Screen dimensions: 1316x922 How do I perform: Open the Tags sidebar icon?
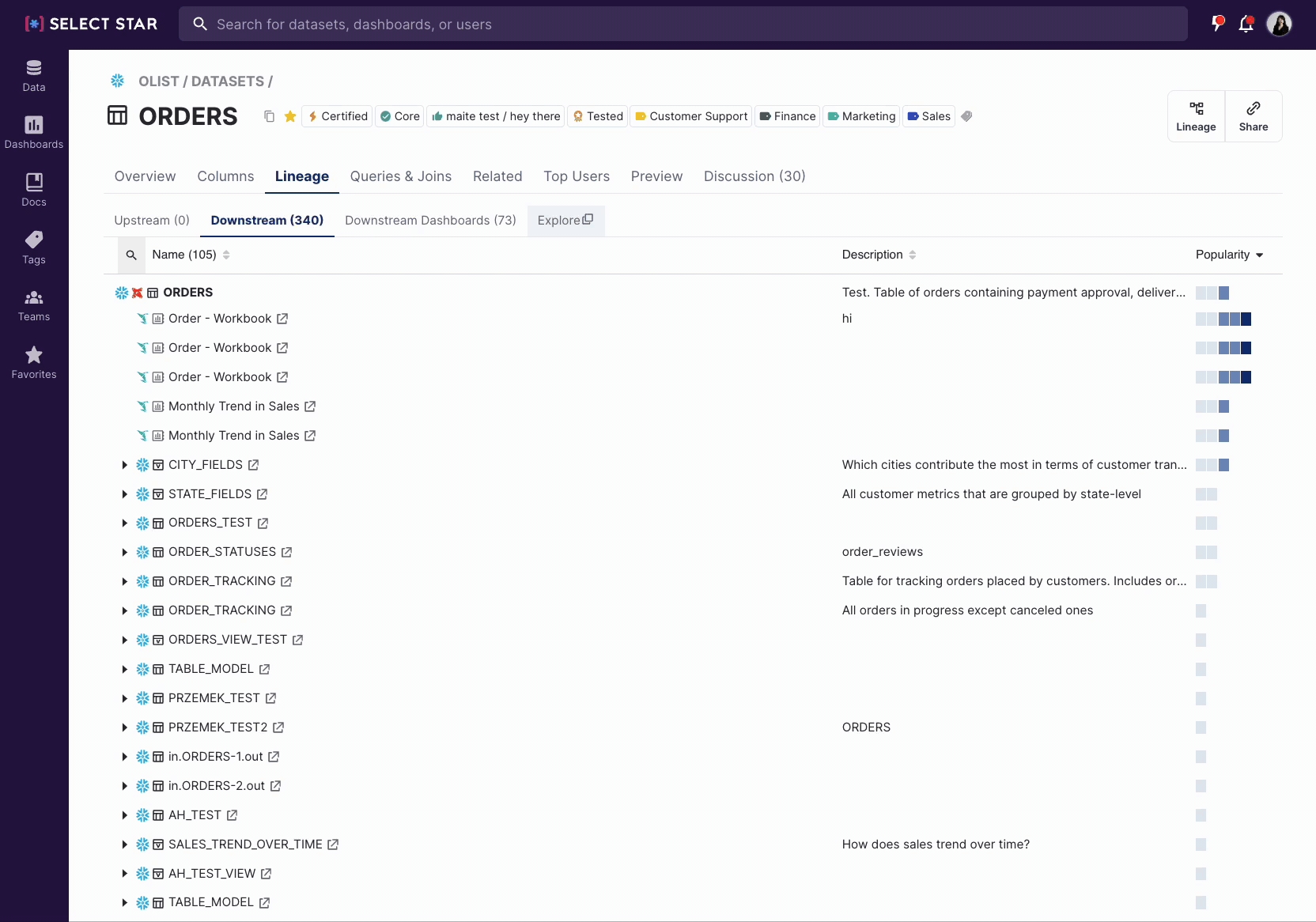[x=33, y=248]
